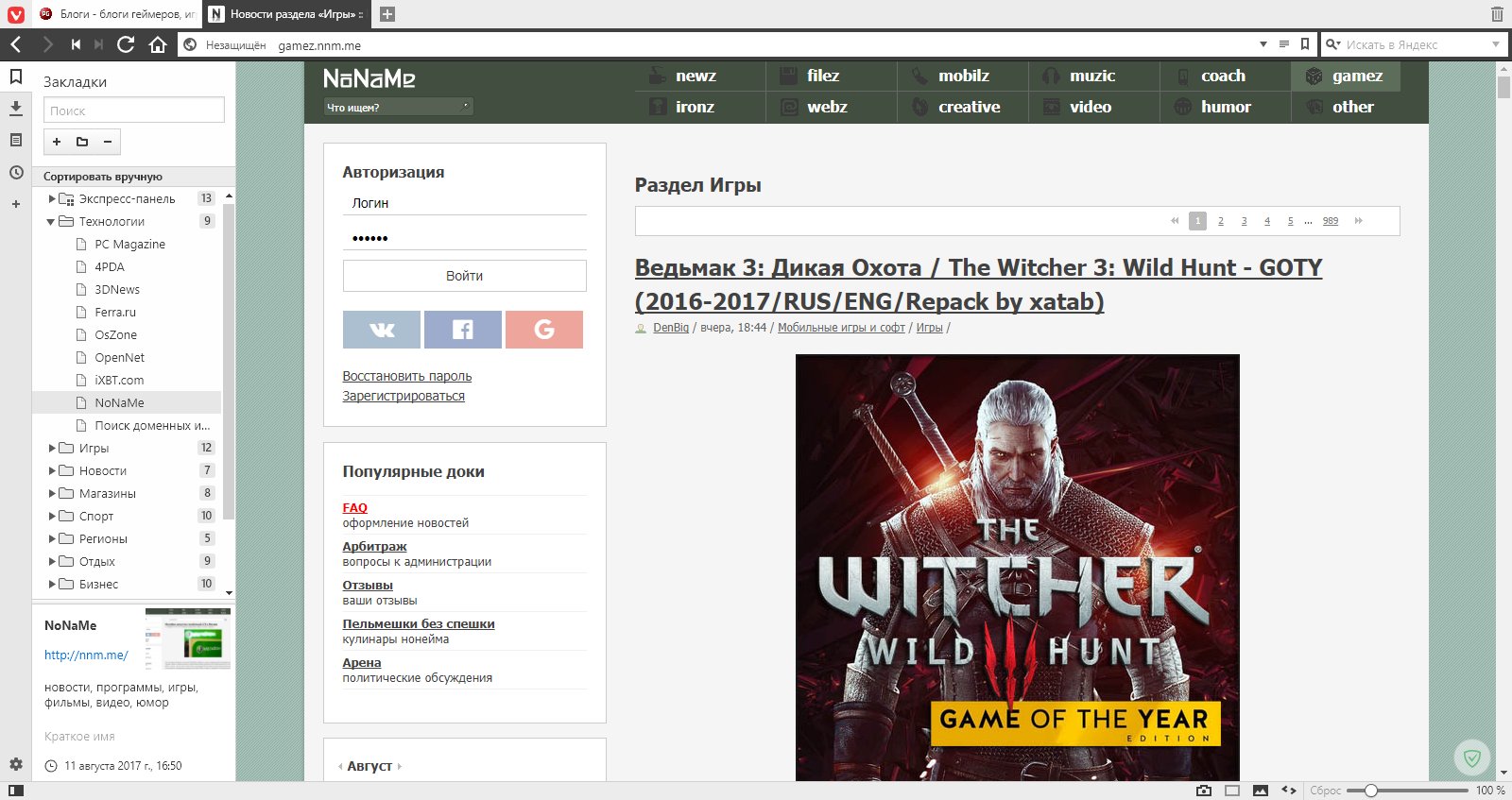Bookmark this page from the address bar

[x=1305, y=44]
